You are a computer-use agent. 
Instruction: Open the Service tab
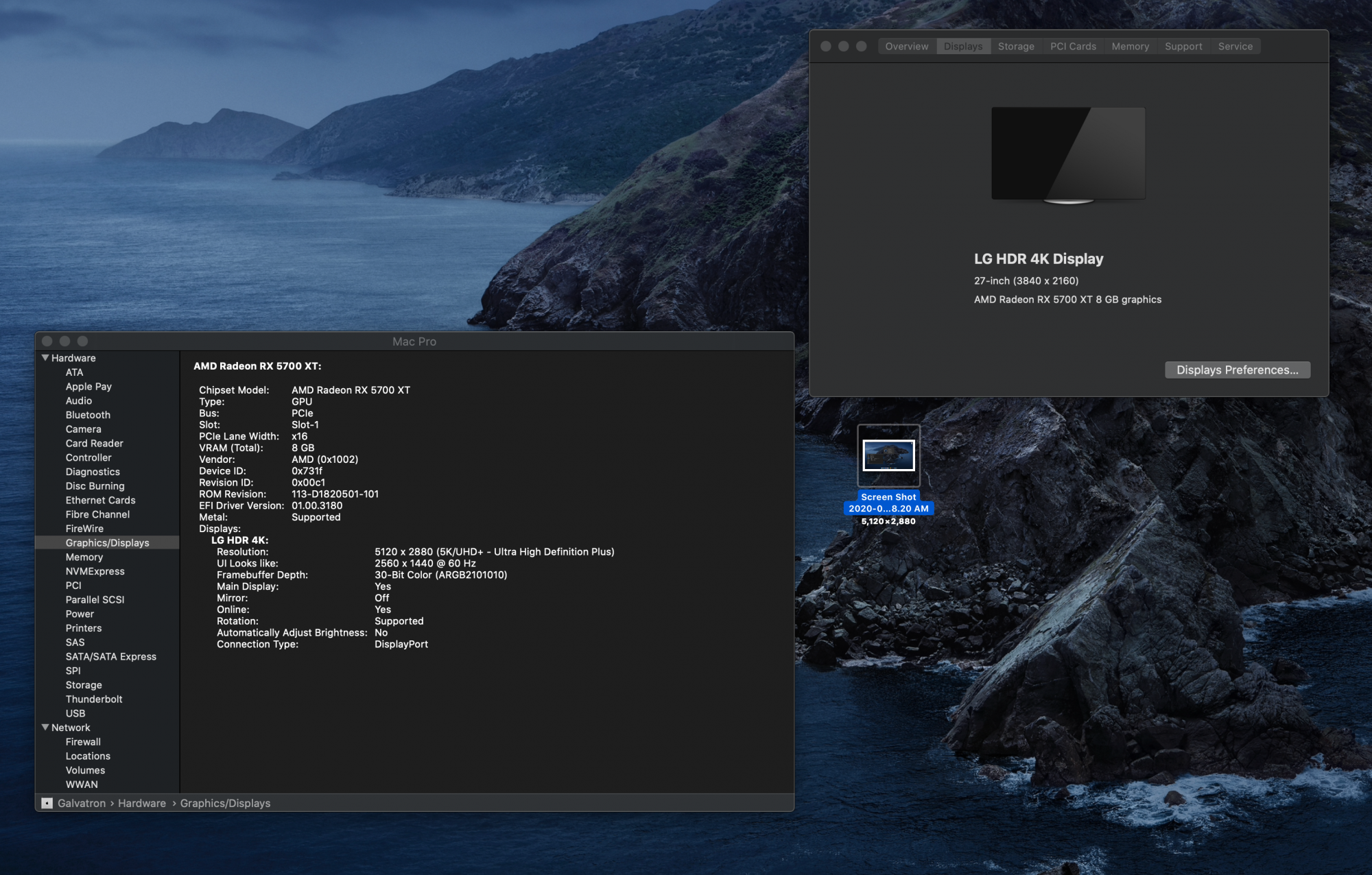(x=1235, y=47)
